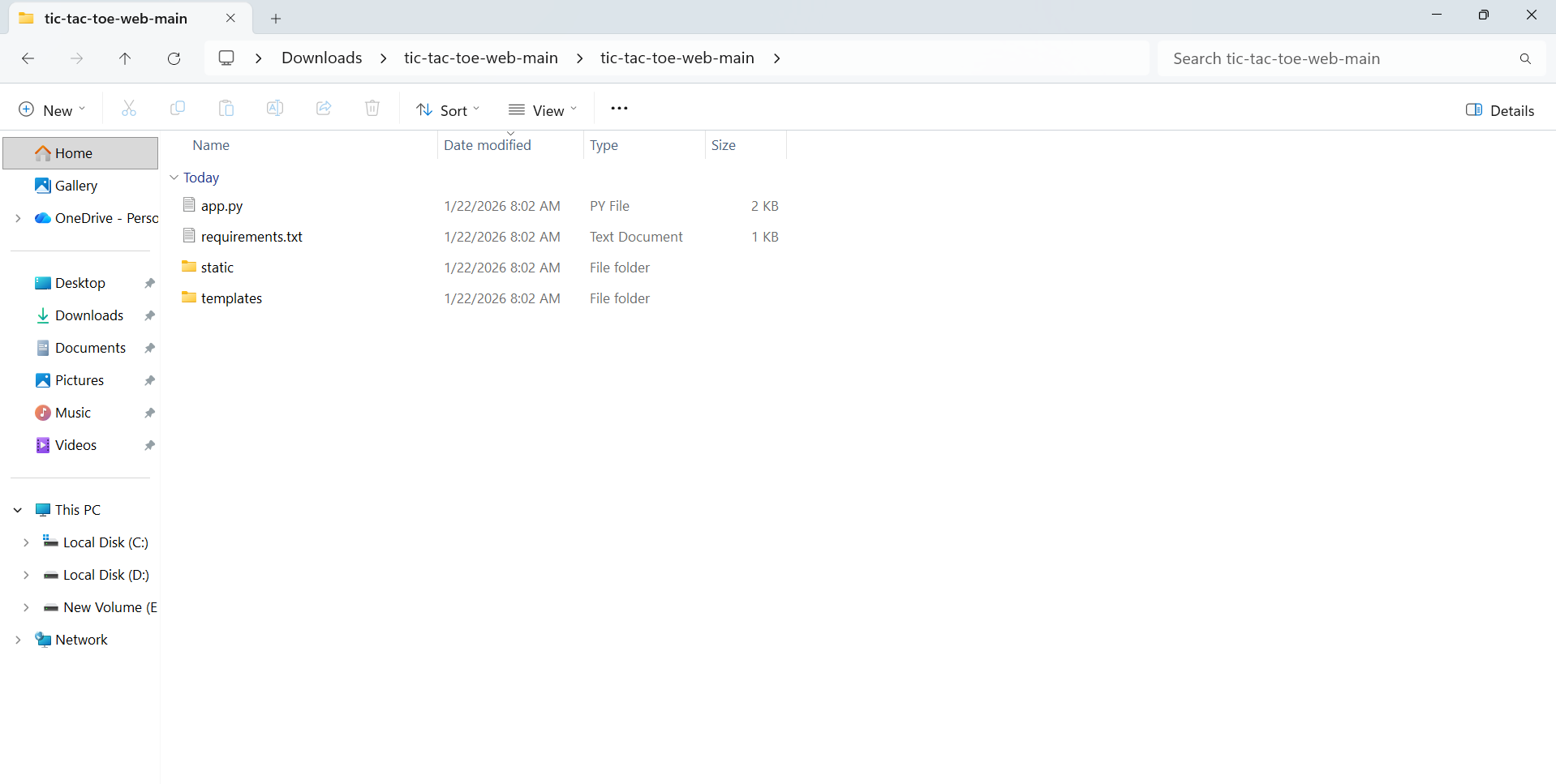Expand Local Disk (C:) in sidebar
Screen dimensions: 1556x784
[x=26, y=542]
